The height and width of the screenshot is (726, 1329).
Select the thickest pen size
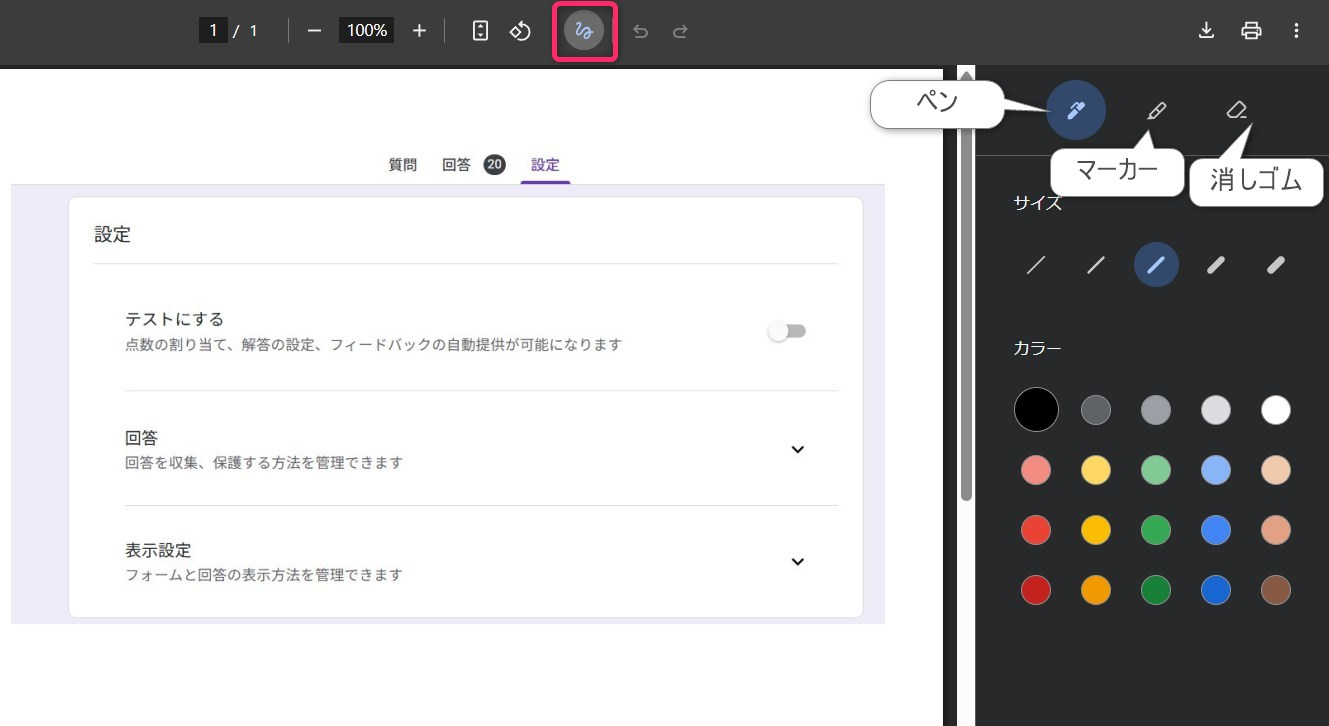pos(1276,265)
